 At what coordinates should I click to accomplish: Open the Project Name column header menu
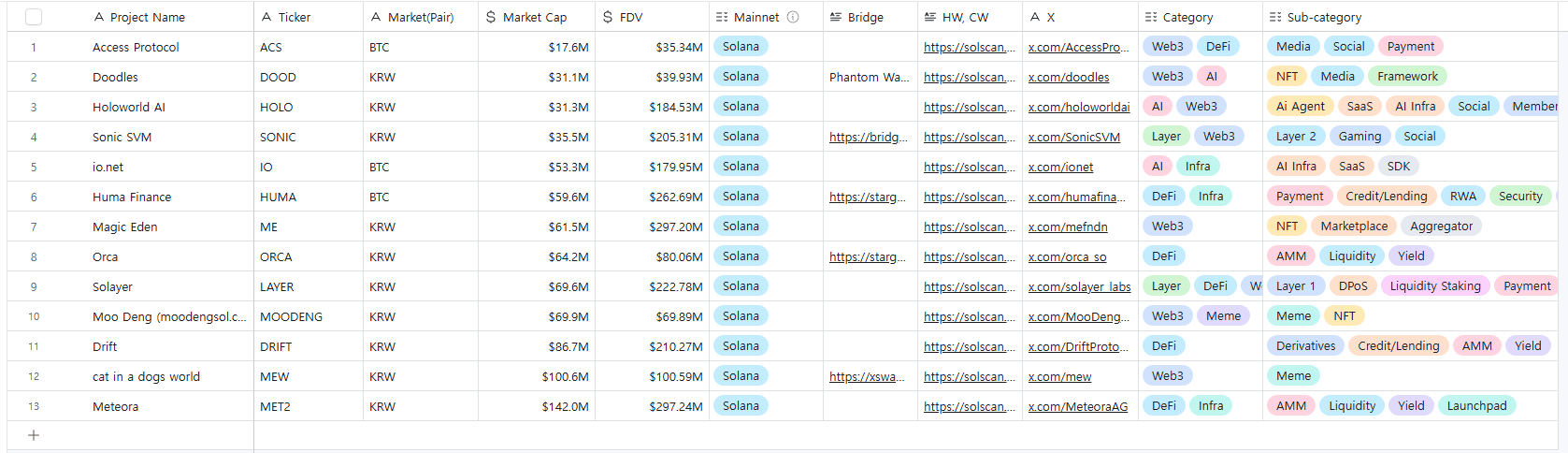[x=148, y=17]
